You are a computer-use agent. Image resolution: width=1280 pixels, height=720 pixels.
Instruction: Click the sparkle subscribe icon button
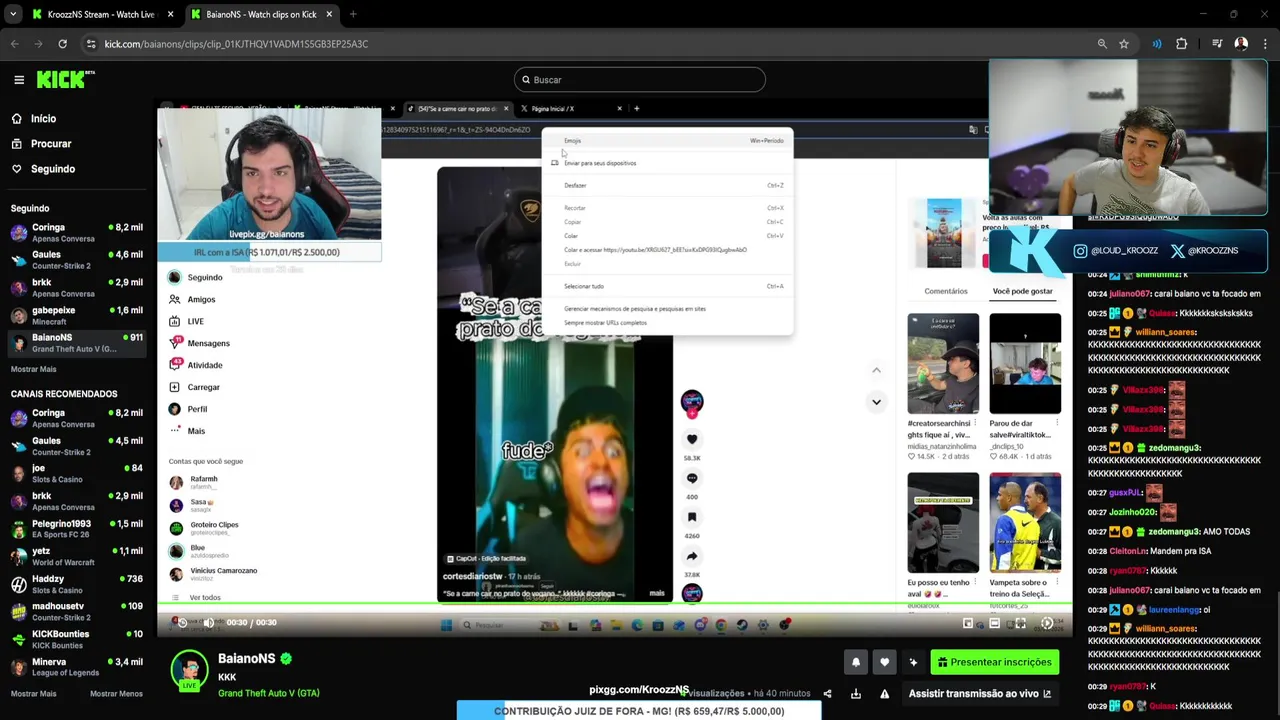913,662
